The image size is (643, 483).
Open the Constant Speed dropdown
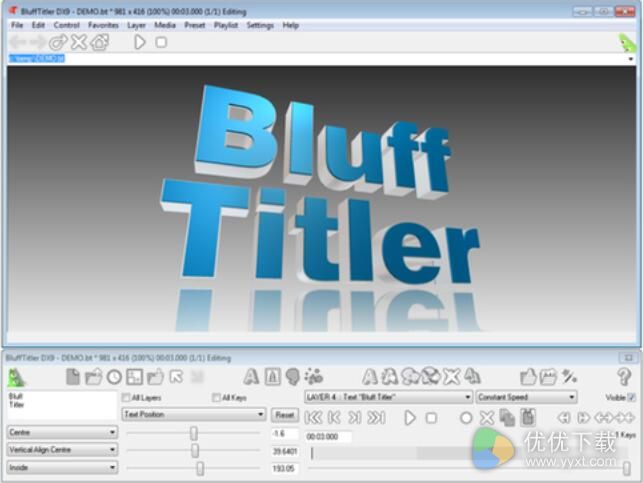[x=526, y=397]
